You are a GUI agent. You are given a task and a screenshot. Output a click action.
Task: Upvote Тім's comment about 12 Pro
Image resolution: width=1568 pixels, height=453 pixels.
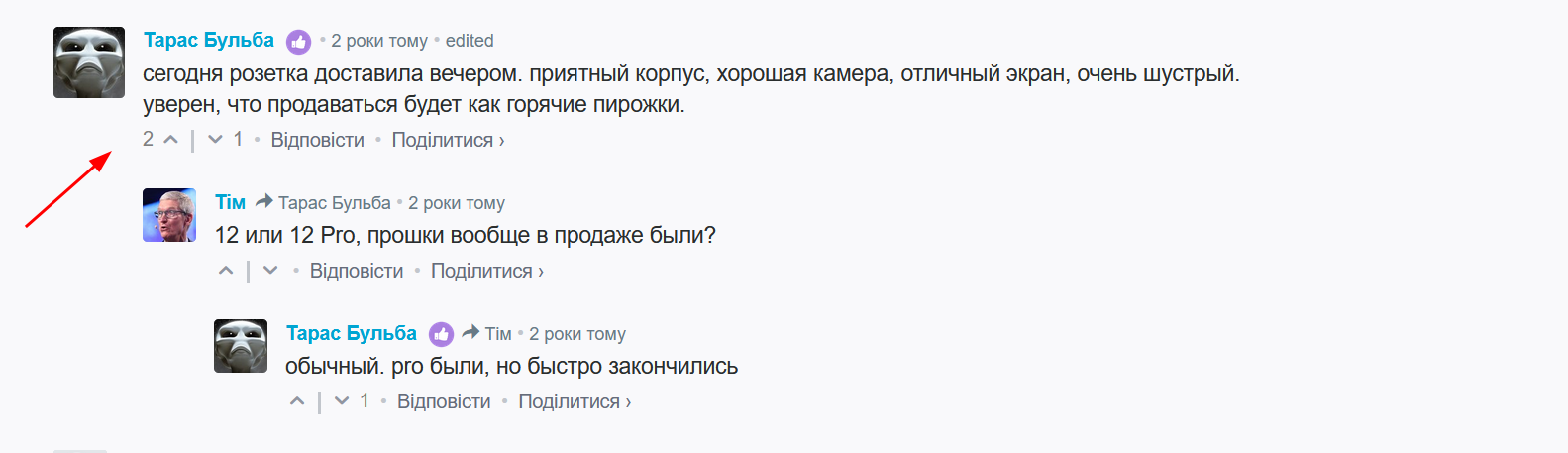click(x=226, y=271)
